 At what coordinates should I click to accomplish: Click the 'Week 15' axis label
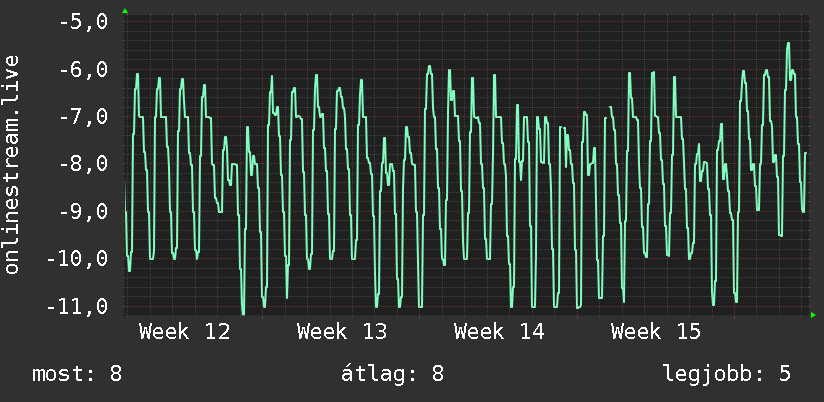click(656, 332)
